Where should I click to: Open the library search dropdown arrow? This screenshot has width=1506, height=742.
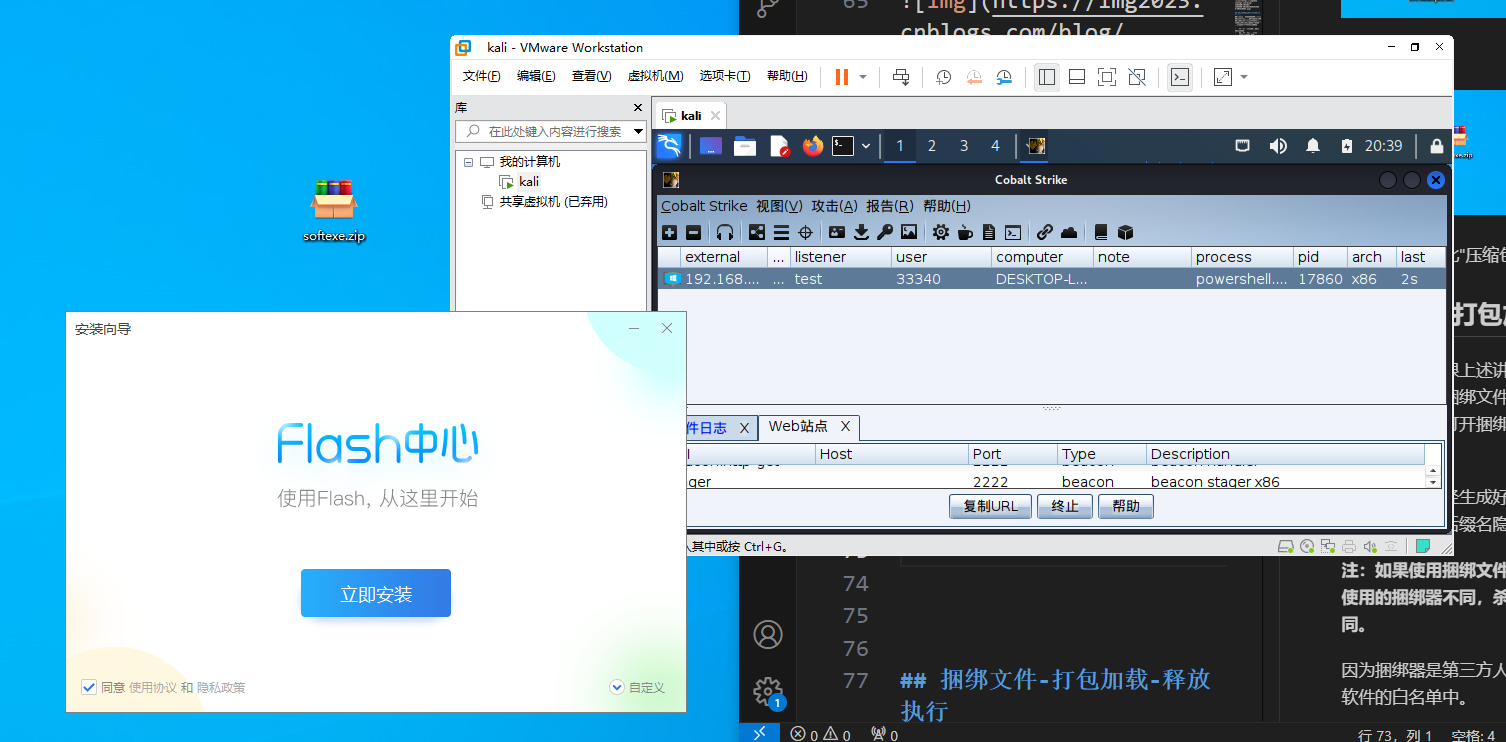pyautogui.click(x=638, y=131)
